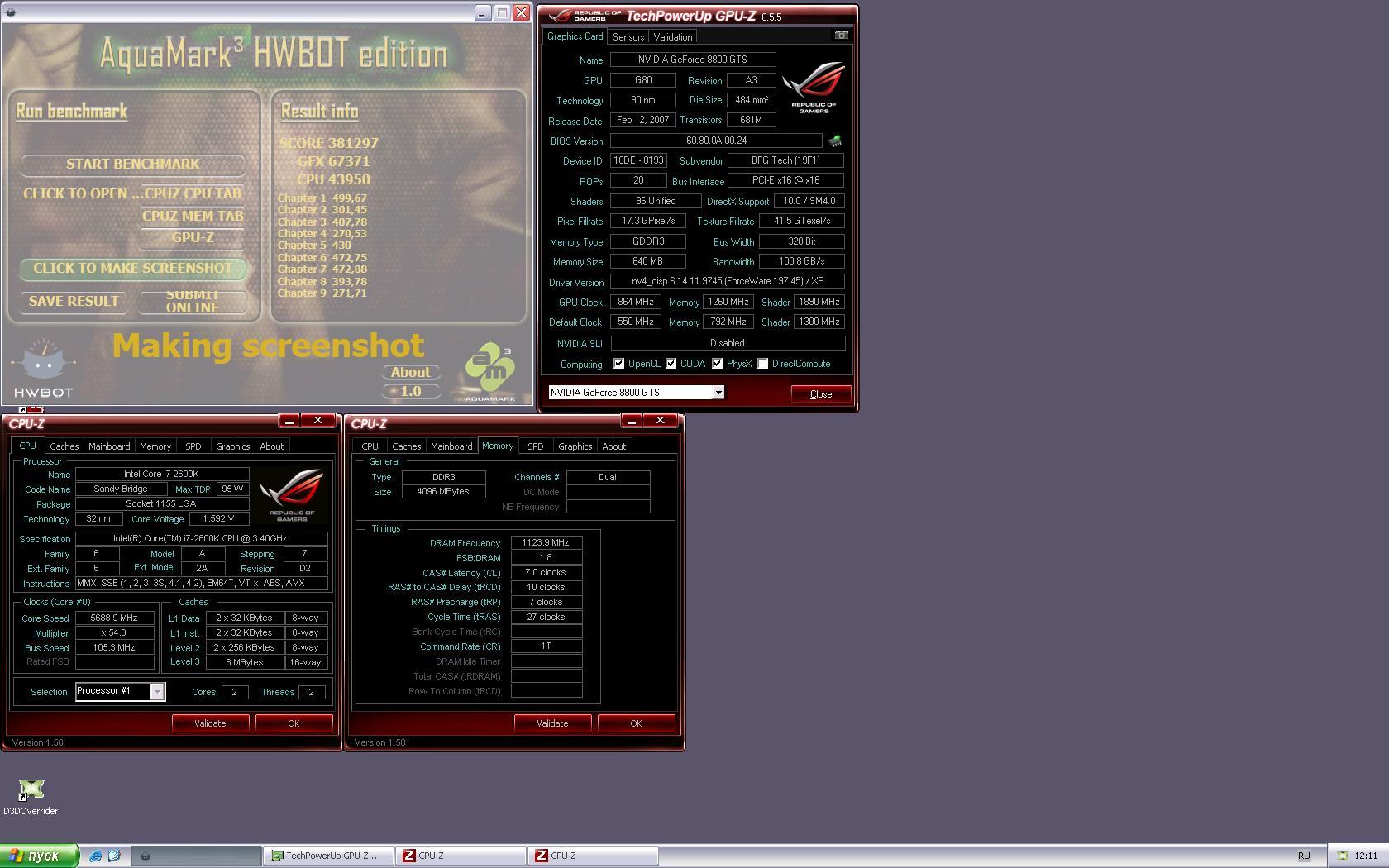Click Validate in CPU-Z Memory window

[x=552, y=723]
